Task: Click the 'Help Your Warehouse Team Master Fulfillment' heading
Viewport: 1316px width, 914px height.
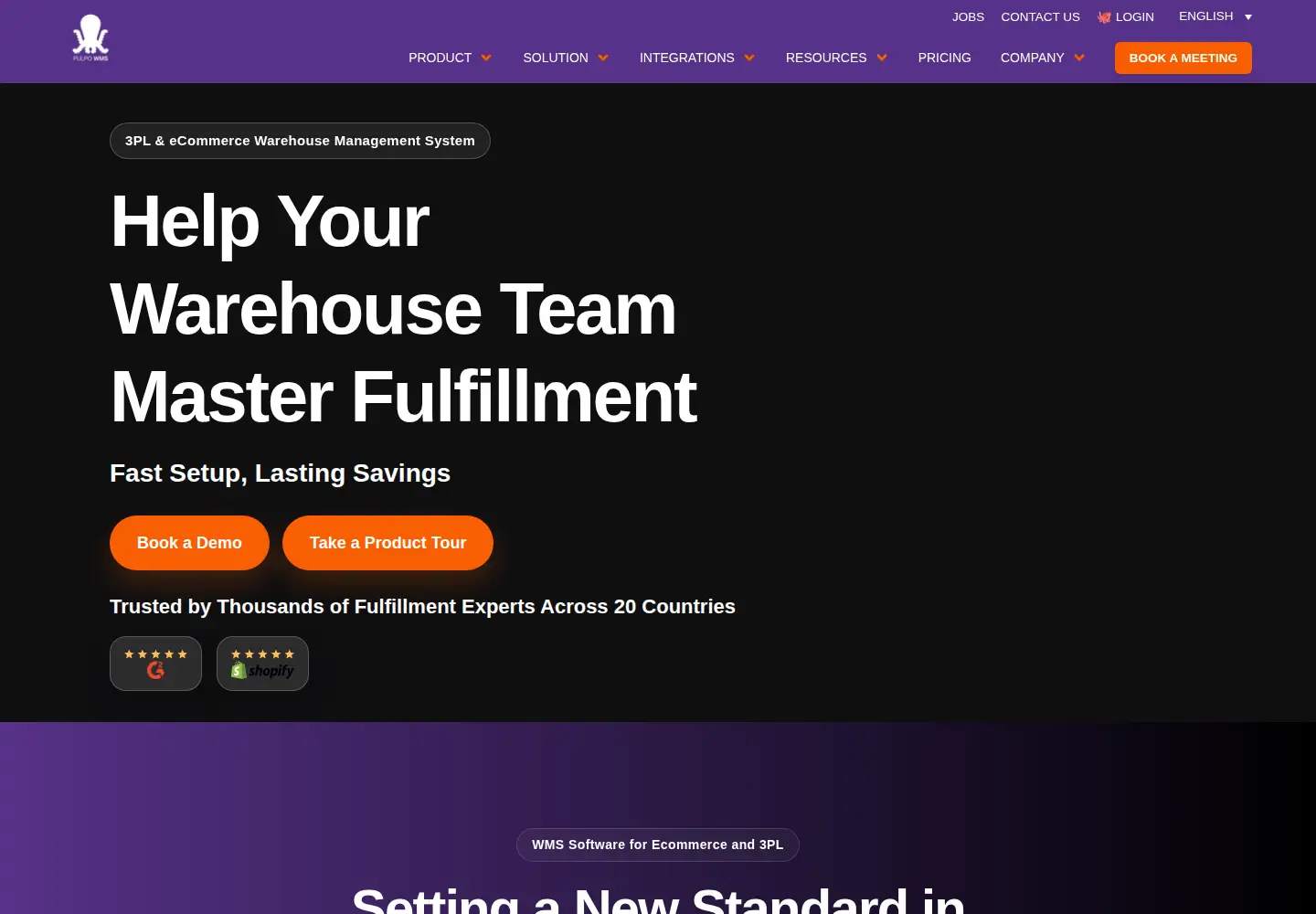Action: [403, 309]
